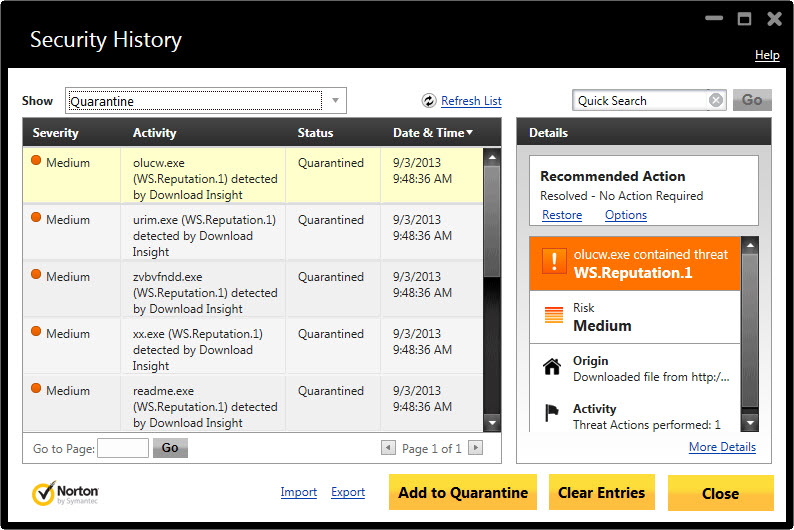The height and width of the screenshot is (530, 794).
Task: Go to the next page arrow
Action: [475, 447]
